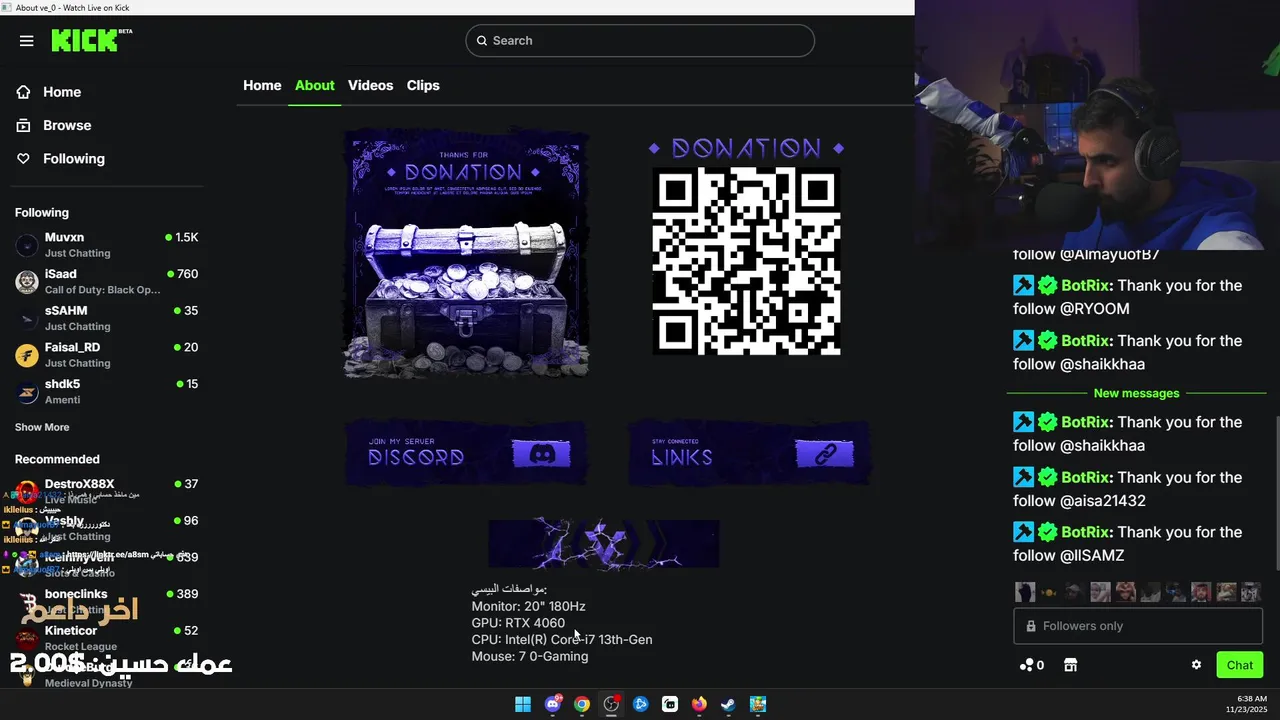The width and height of the screenshot is (1280, 720).
Task: Click the Home icon in the sidebar
Action: click(x=24, y=92)
